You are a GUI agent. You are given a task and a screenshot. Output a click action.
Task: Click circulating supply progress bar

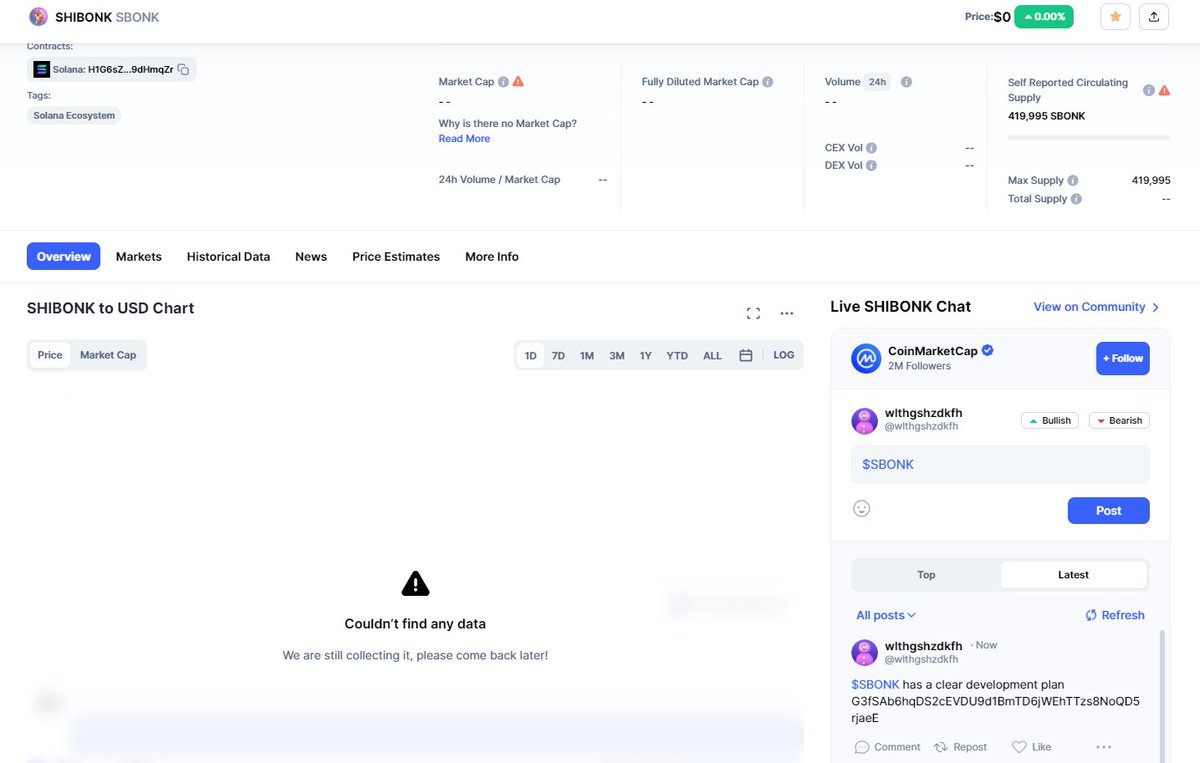(1089, 137)
